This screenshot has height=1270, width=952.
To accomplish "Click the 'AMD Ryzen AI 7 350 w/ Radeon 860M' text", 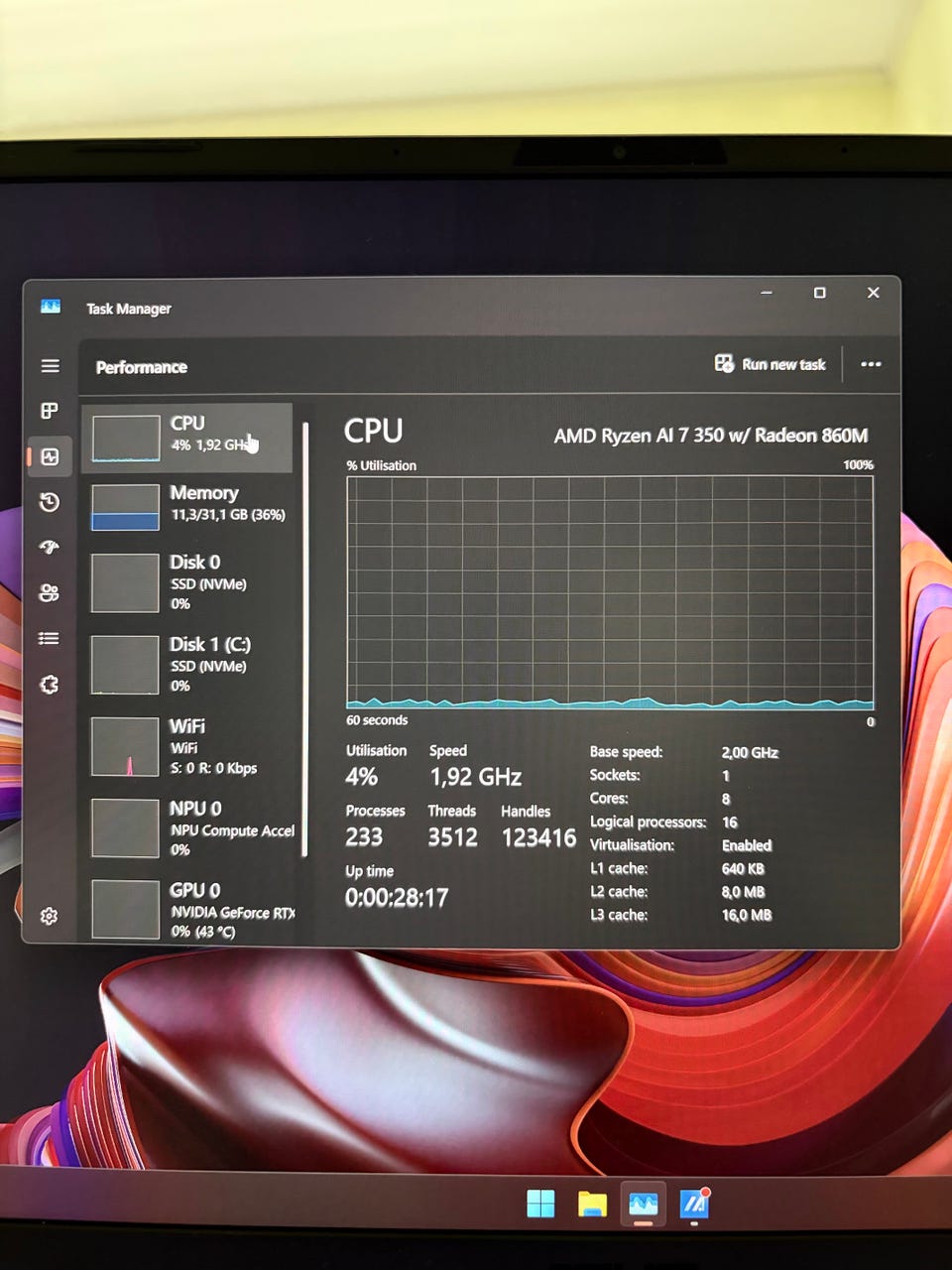I will pos(711,436).
